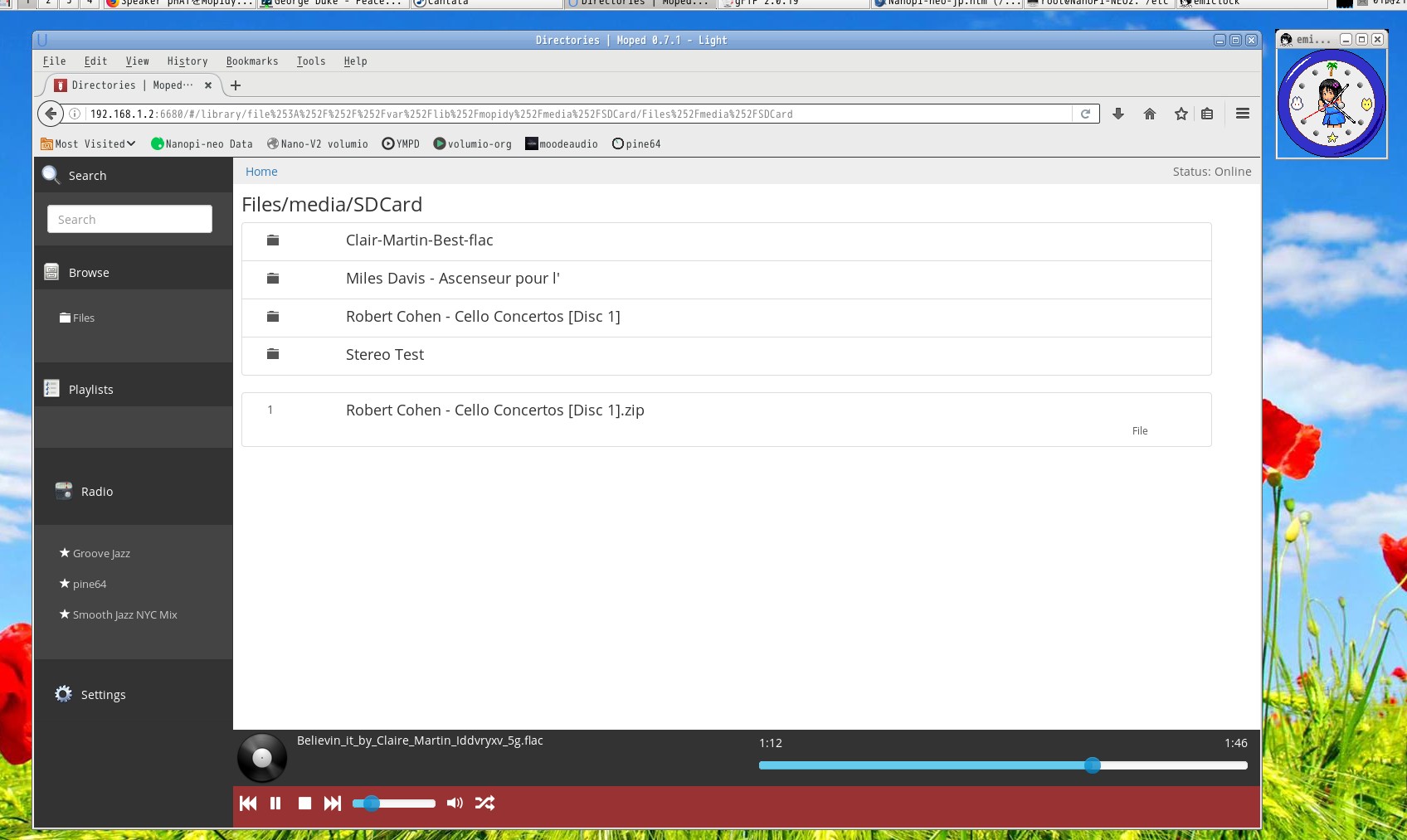
Task: Expand the Most Visited bookmarks dropdown
Action: [x=89, y=143]
